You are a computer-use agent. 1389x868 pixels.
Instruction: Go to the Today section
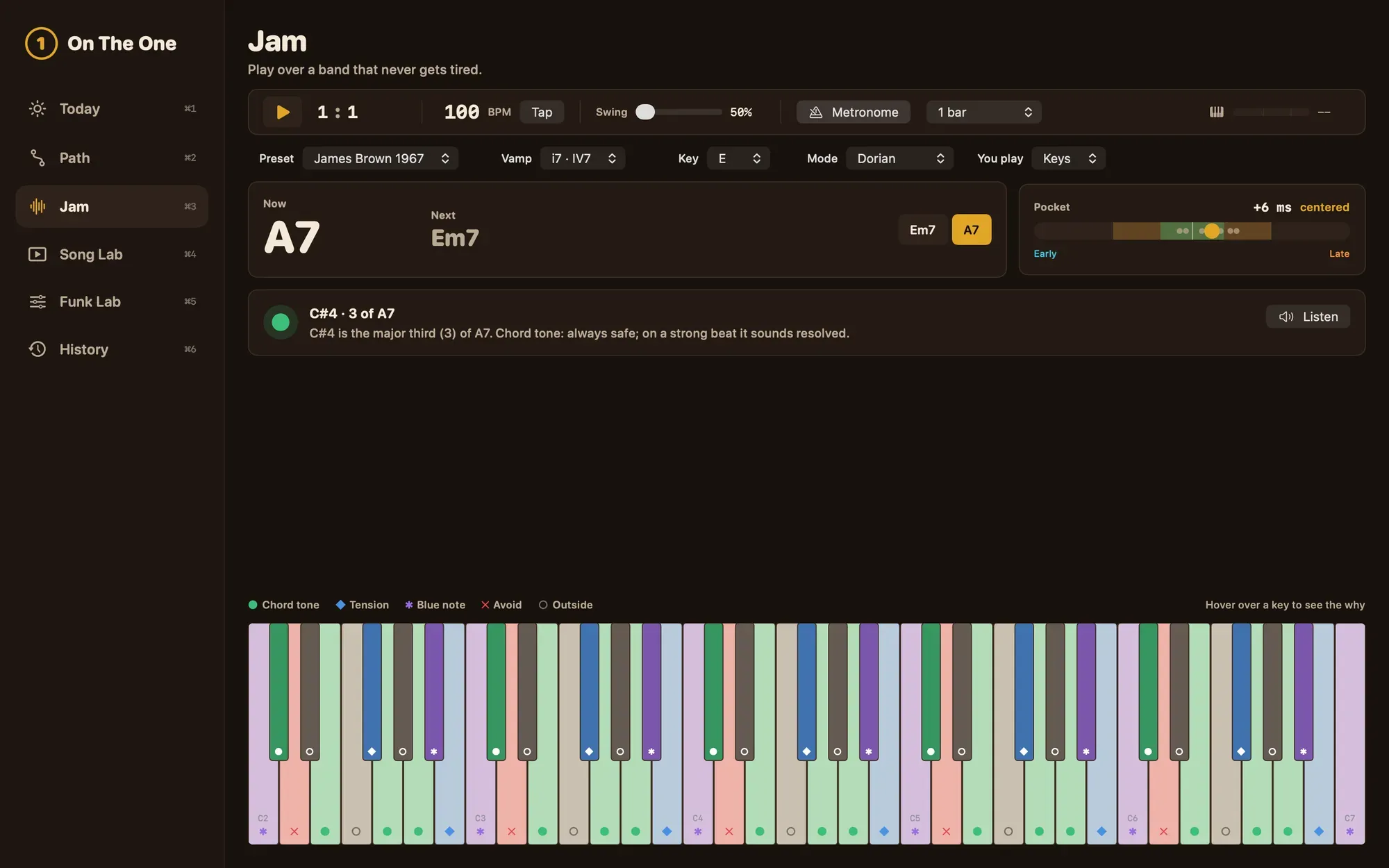pyautogui.click(x=112, y=108)
